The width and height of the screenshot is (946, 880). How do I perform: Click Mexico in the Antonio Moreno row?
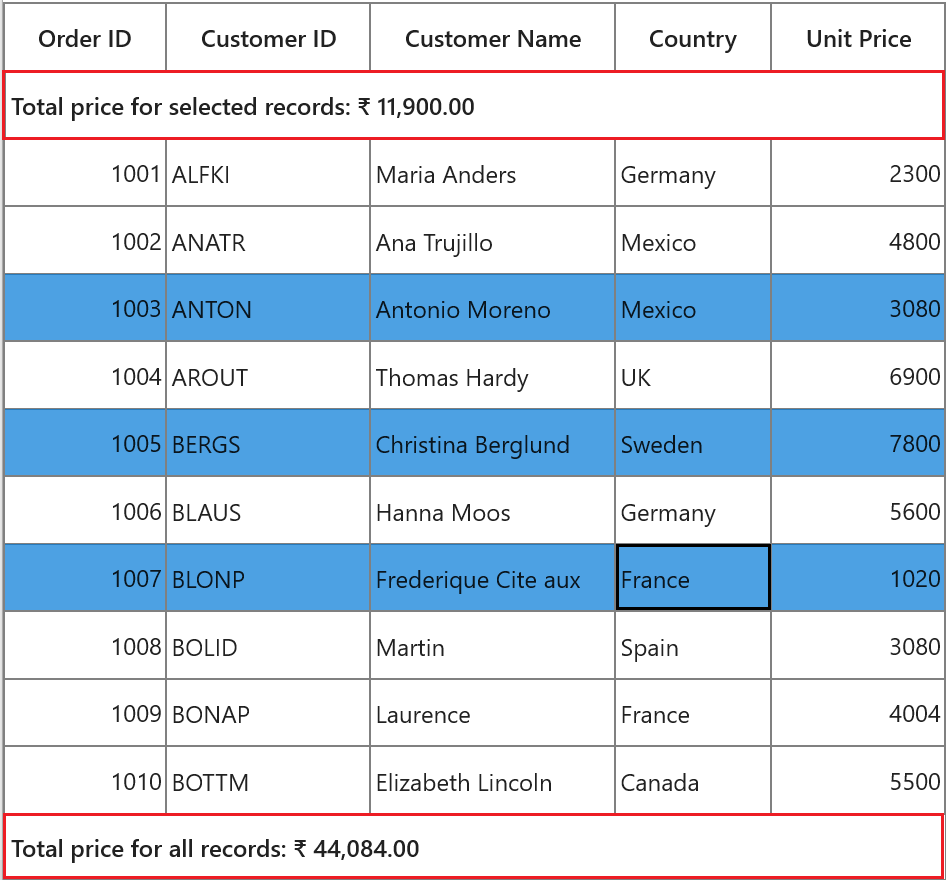click(x=693, y=308)
